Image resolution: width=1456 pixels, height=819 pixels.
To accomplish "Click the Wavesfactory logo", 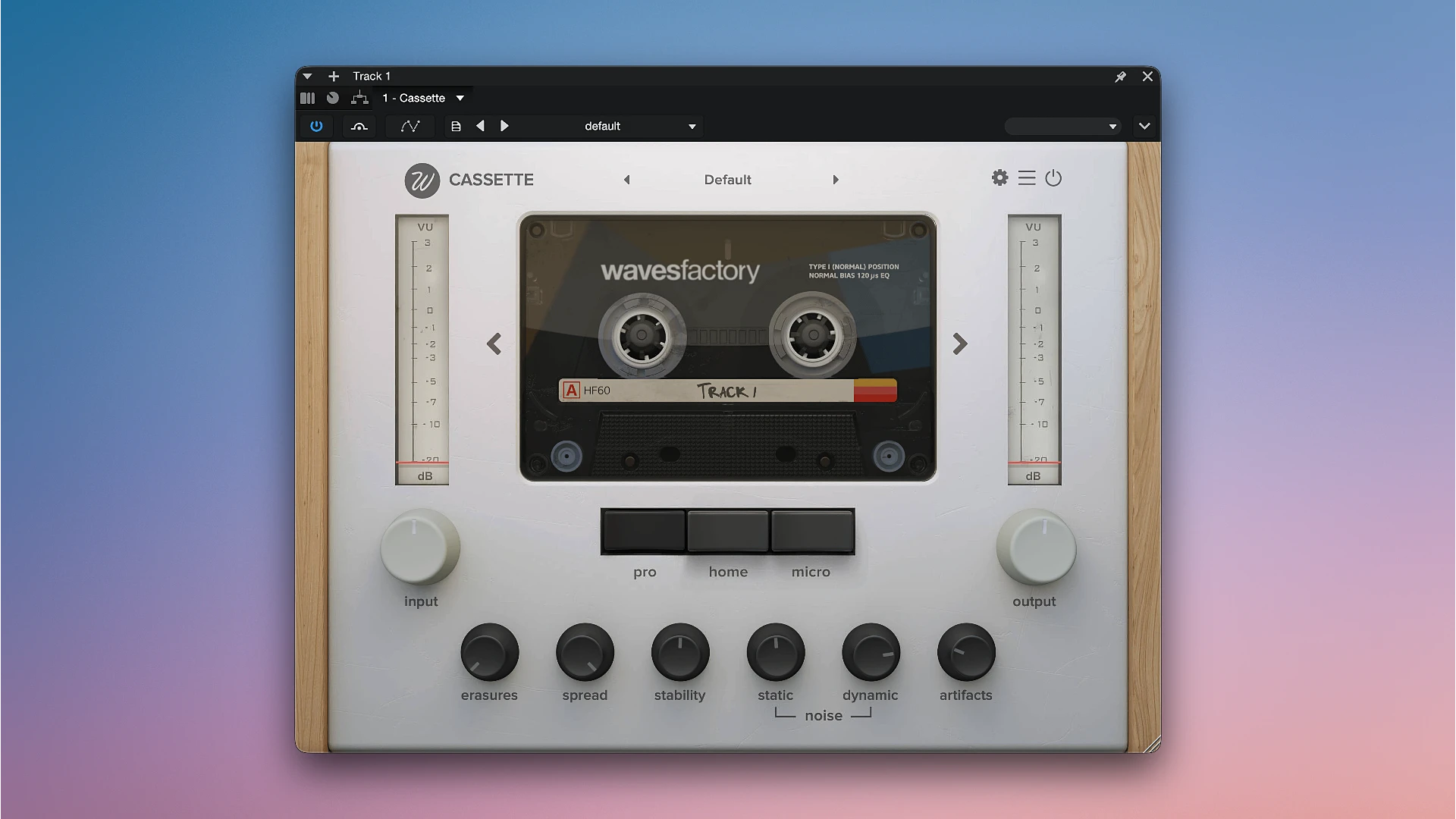I will (x=422, y=180).
